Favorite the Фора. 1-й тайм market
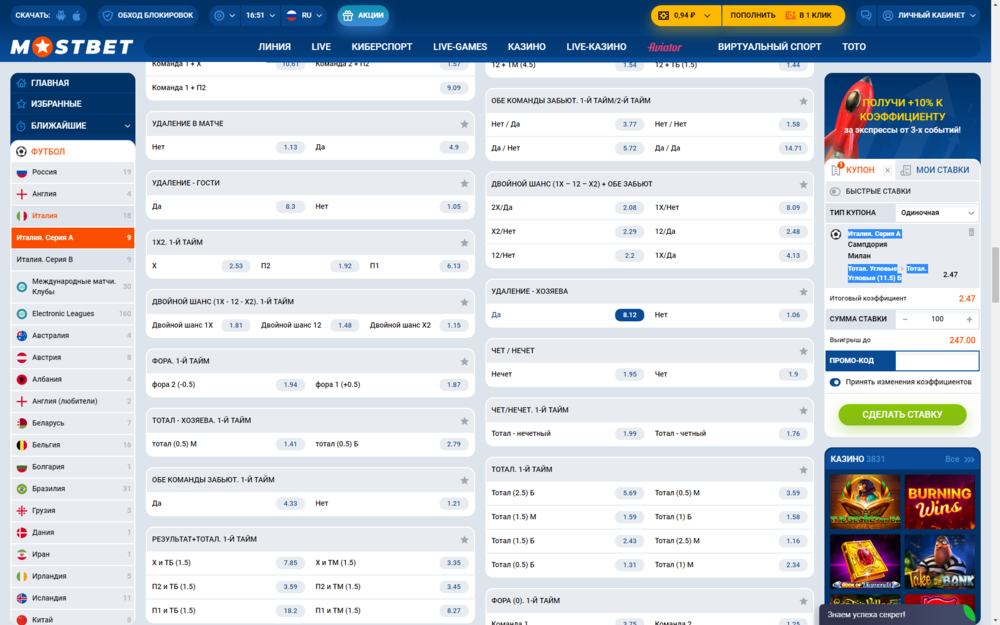Image resolution: width=1000 pixels, height=625 pixels. (x=464, y=362)
